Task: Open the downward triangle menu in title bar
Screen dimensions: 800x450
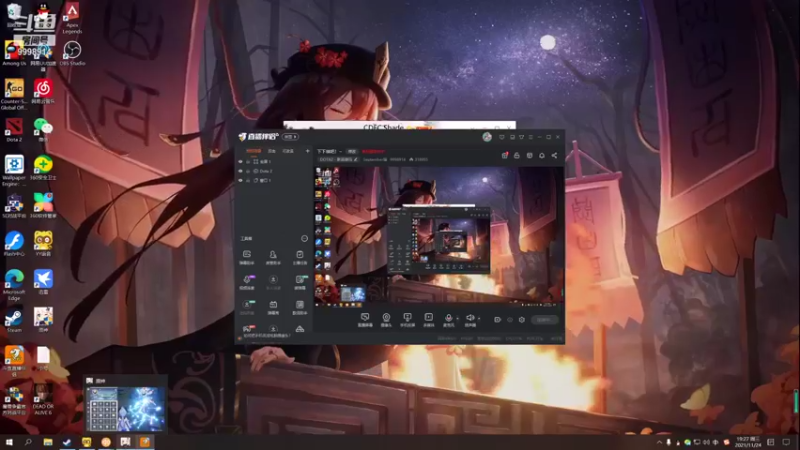Action: (x=521, y=137)
